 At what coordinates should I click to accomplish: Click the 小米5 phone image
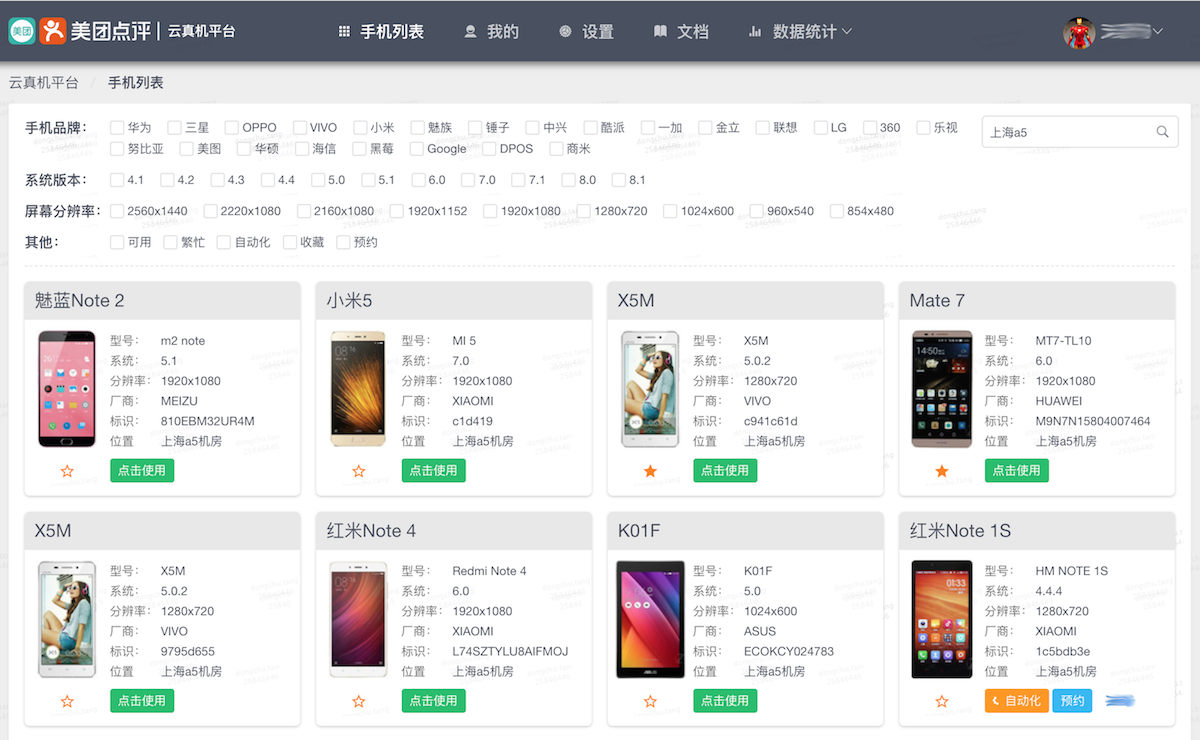tap(359, 389)
